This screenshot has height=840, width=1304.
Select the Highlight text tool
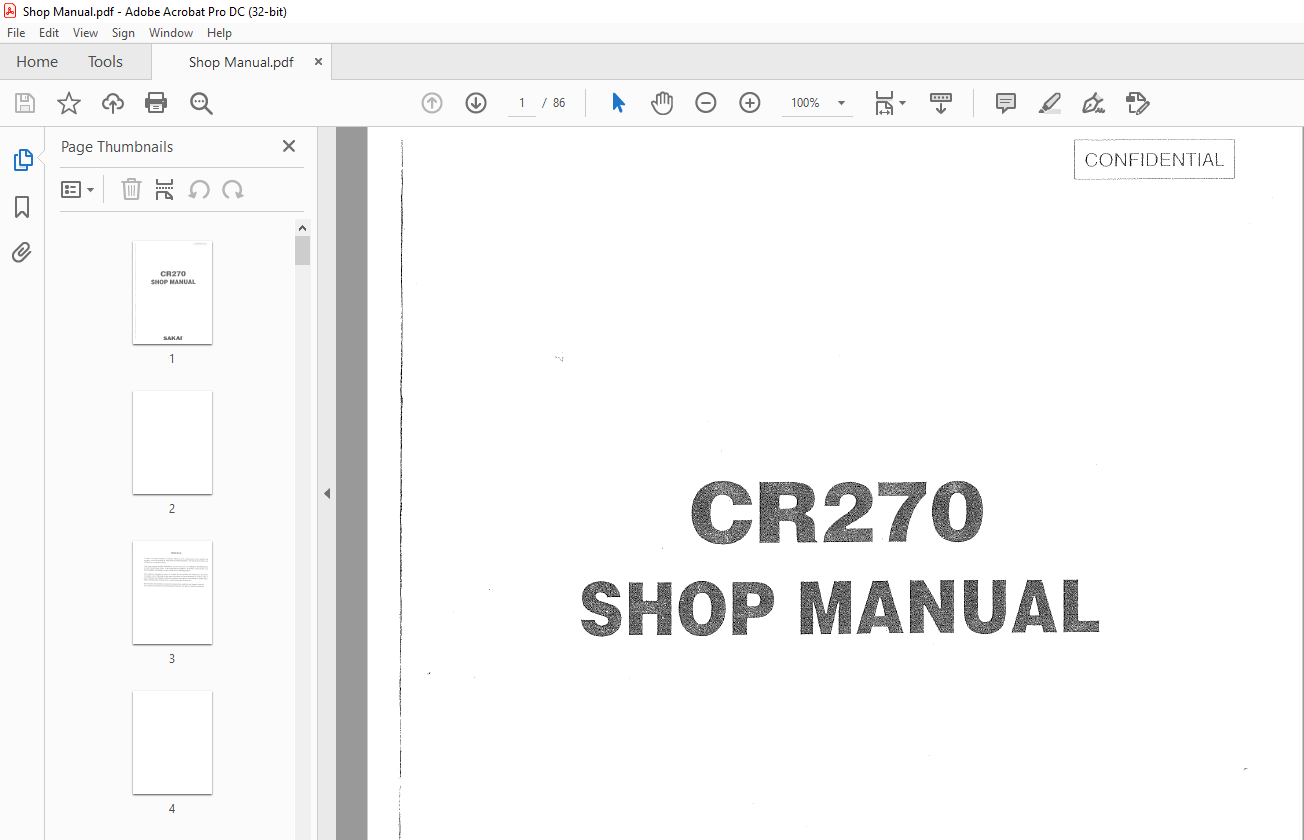(x=1050, y=103)
